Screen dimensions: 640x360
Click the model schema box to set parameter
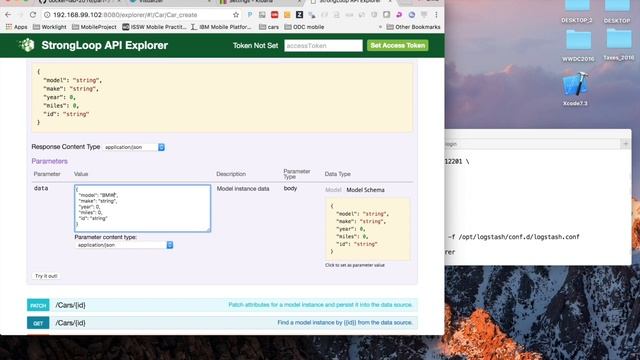pyautogui.click(x=367, y=229)
